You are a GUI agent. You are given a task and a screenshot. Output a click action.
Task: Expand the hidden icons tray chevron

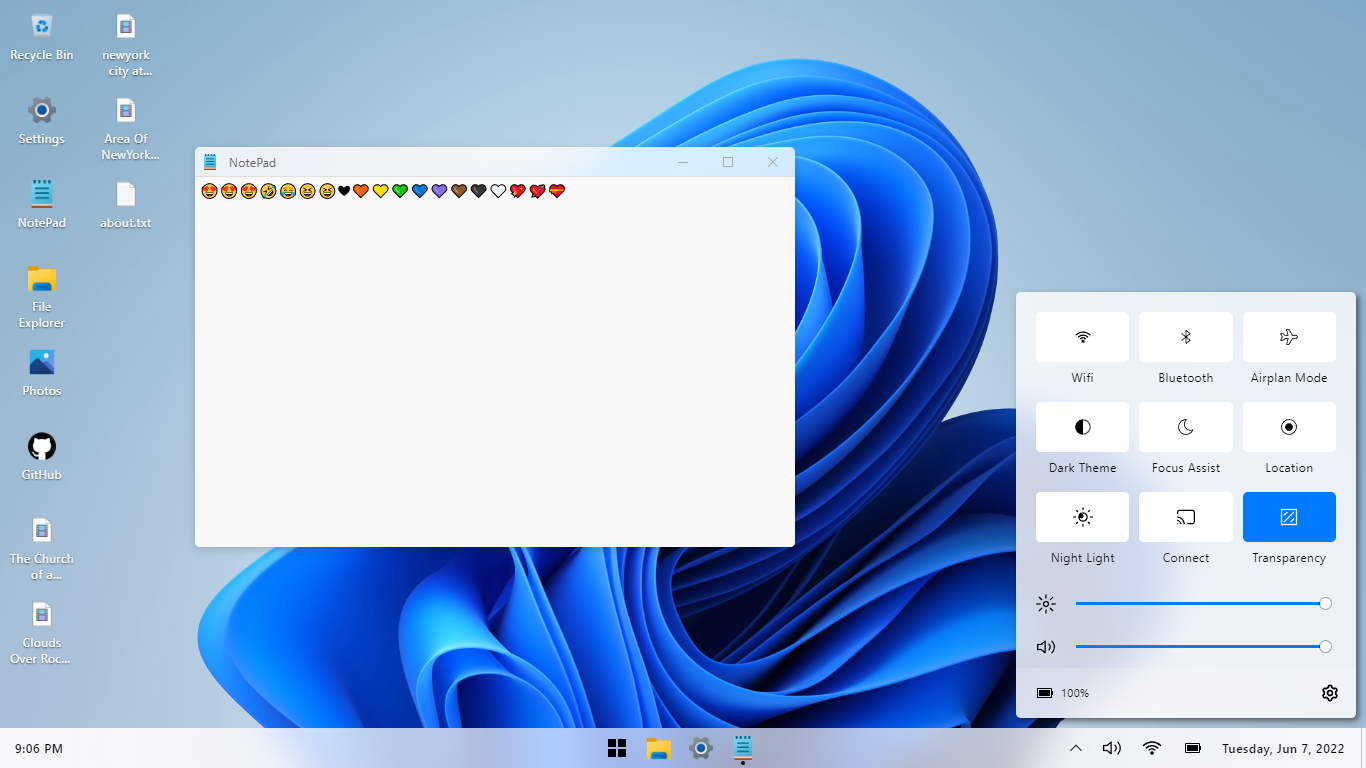pyautogui.click(x=1076, y=748)
